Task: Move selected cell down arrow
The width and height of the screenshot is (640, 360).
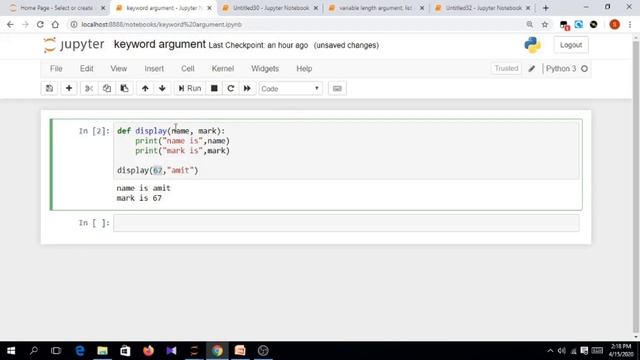Action: click(162, 89)
